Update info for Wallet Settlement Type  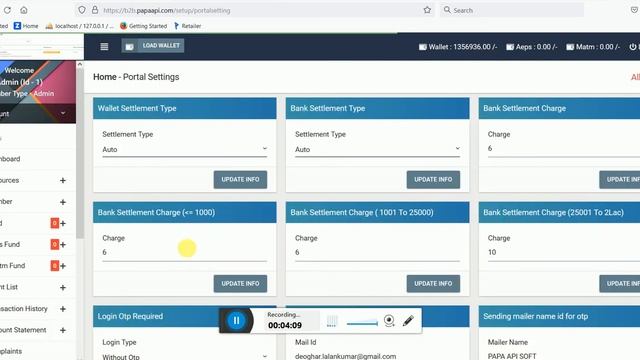coord(240,180)
